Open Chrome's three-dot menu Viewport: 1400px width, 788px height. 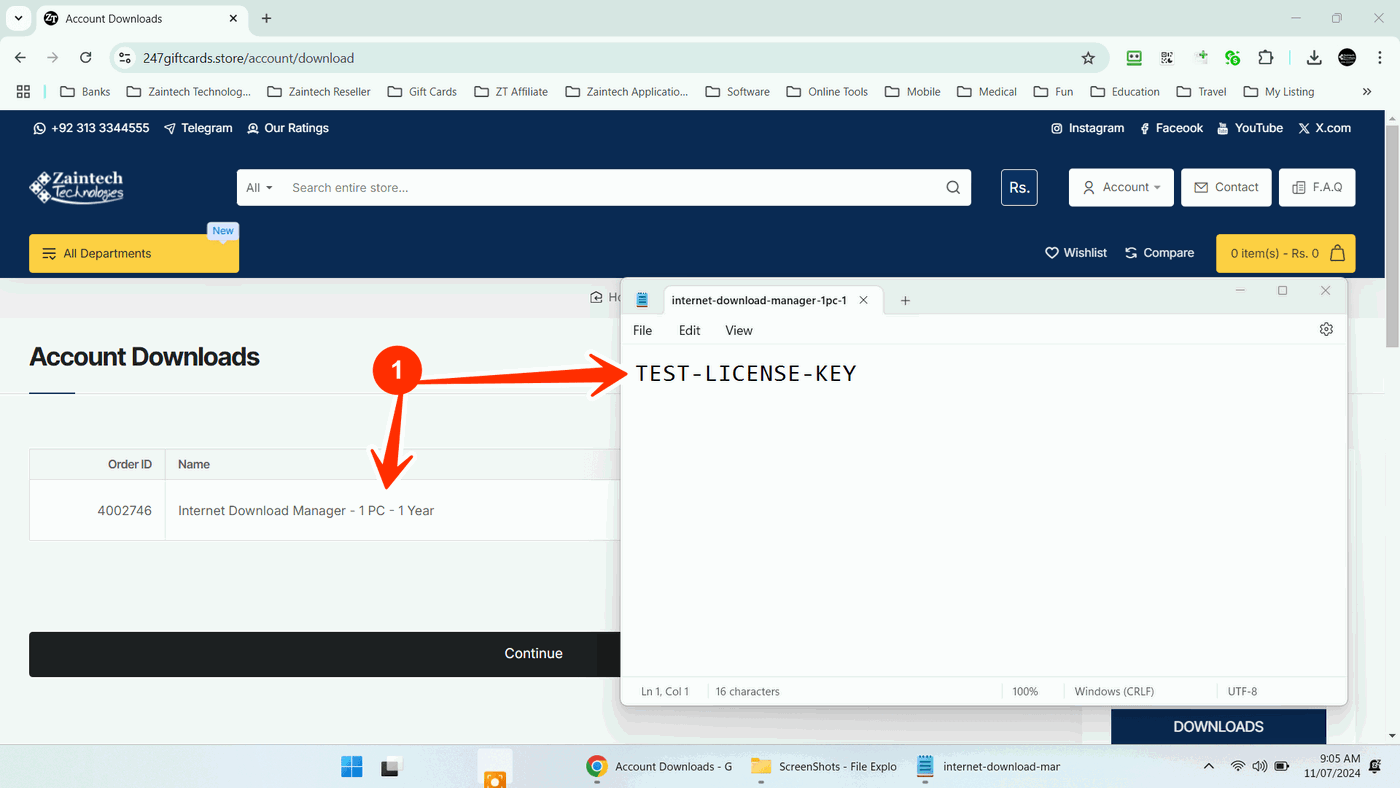(1380, 58)
